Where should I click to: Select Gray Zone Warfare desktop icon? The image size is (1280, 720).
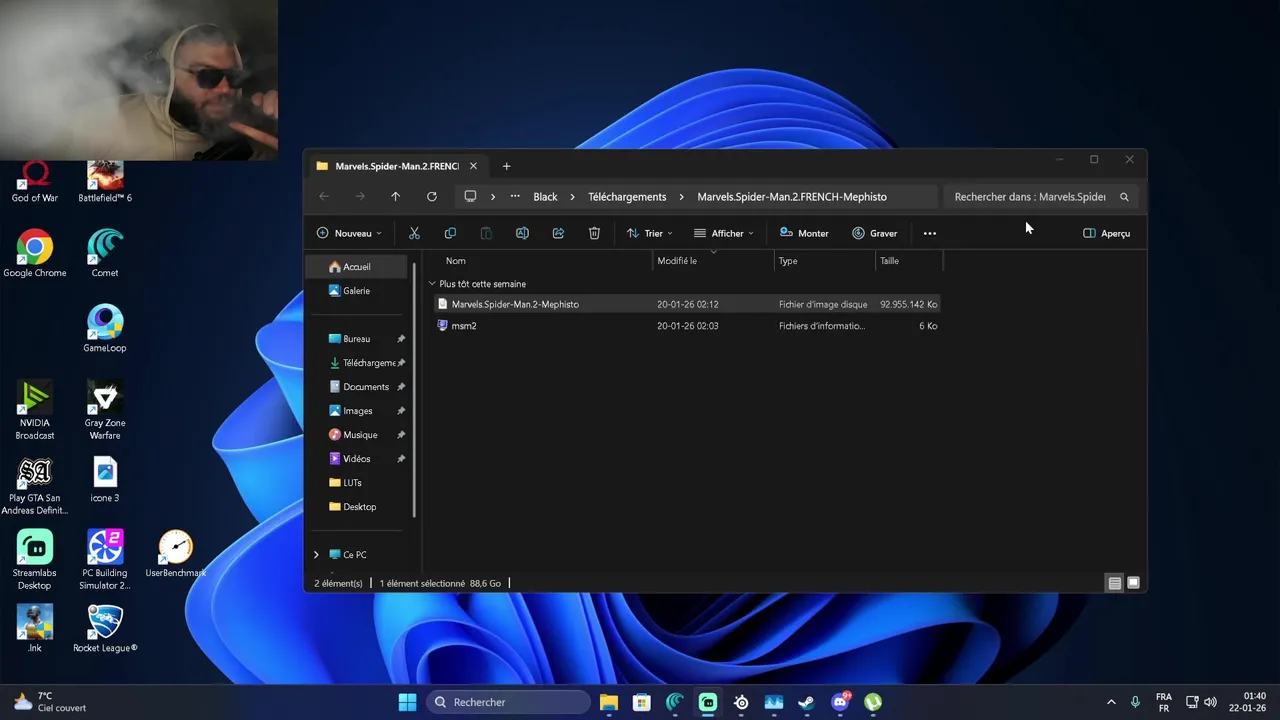pyautogui.click(x=105, y=410)
